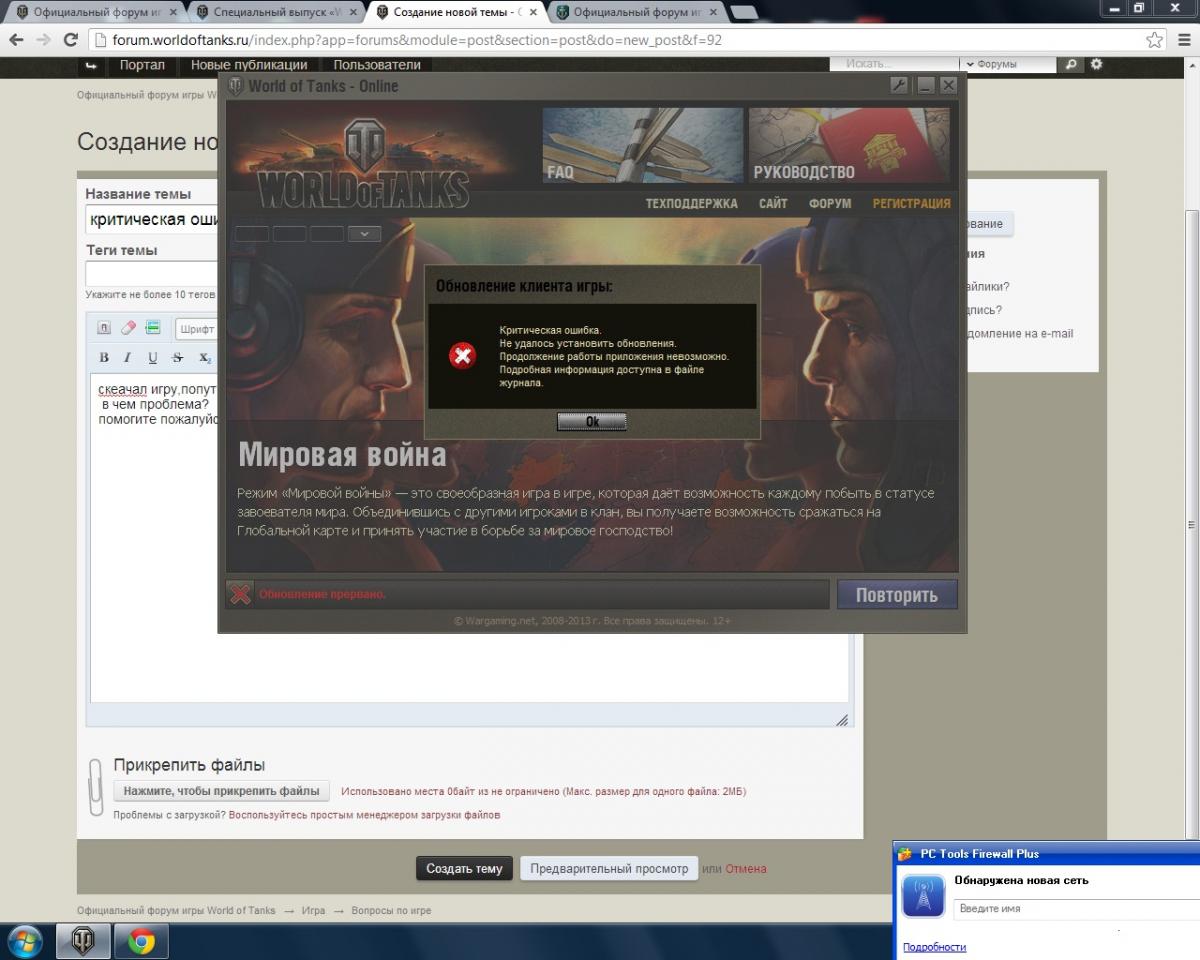Toggle underline formatting in forum editor
The height and width of the screenshot is (960, 1200).
click(x=153, y=357)
